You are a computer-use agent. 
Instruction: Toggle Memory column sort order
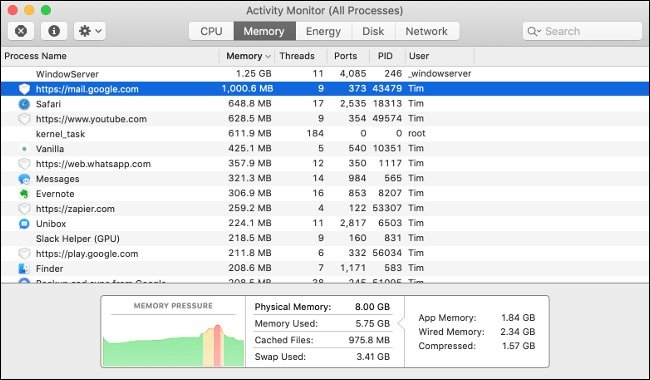pos(248,56)
